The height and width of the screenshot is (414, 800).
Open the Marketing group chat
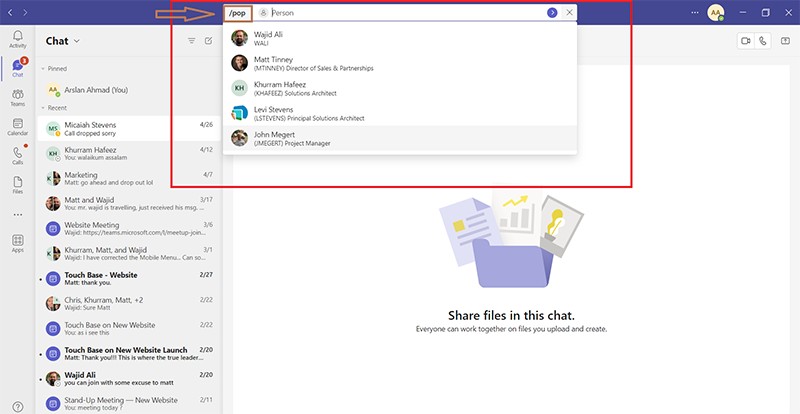(x=128, y=179)
